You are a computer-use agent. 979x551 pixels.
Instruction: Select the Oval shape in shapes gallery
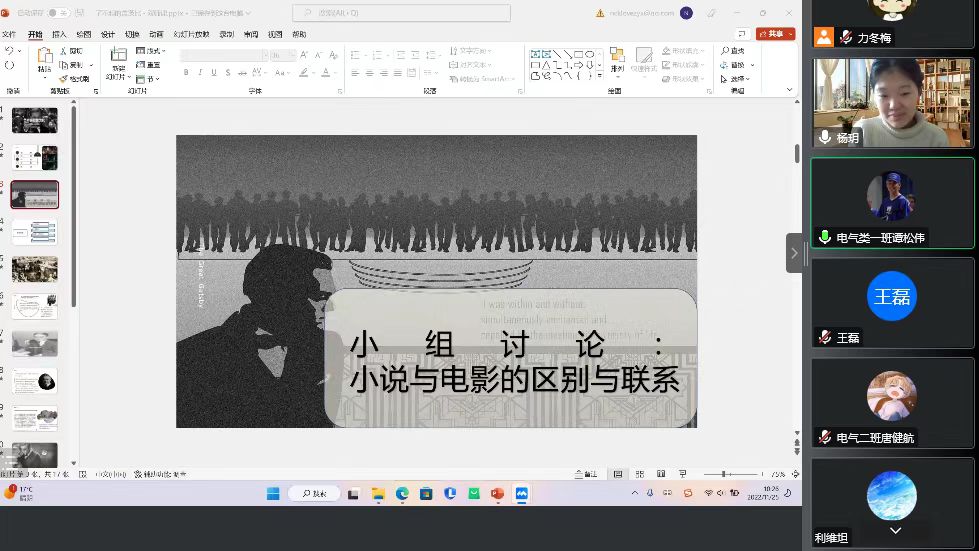(589, 54)
